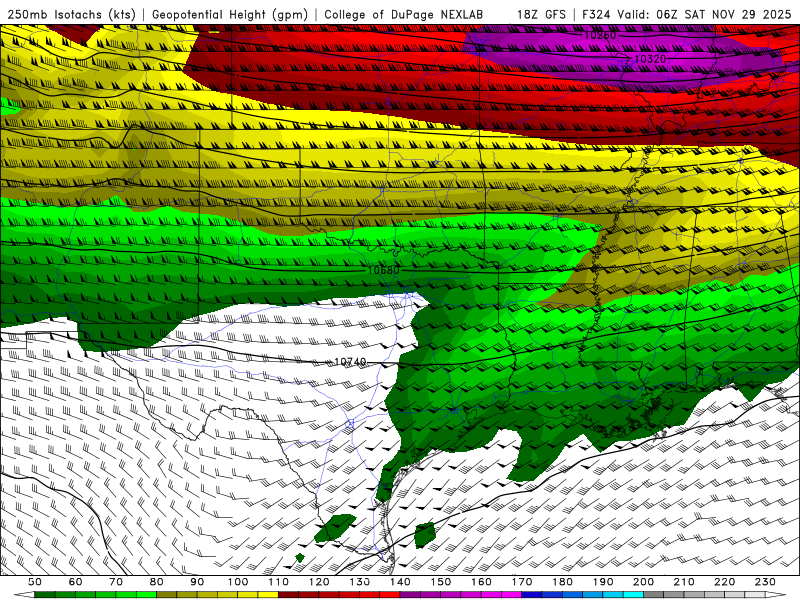Screen dimensions: 800x600
Task: Click the legend value 170
Action: (x=521, y=582)
